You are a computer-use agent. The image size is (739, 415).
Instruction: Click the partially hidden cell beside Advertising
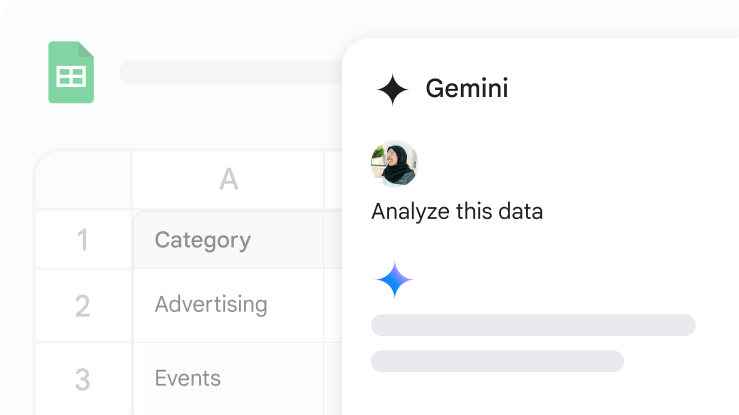tap(333, 305)
